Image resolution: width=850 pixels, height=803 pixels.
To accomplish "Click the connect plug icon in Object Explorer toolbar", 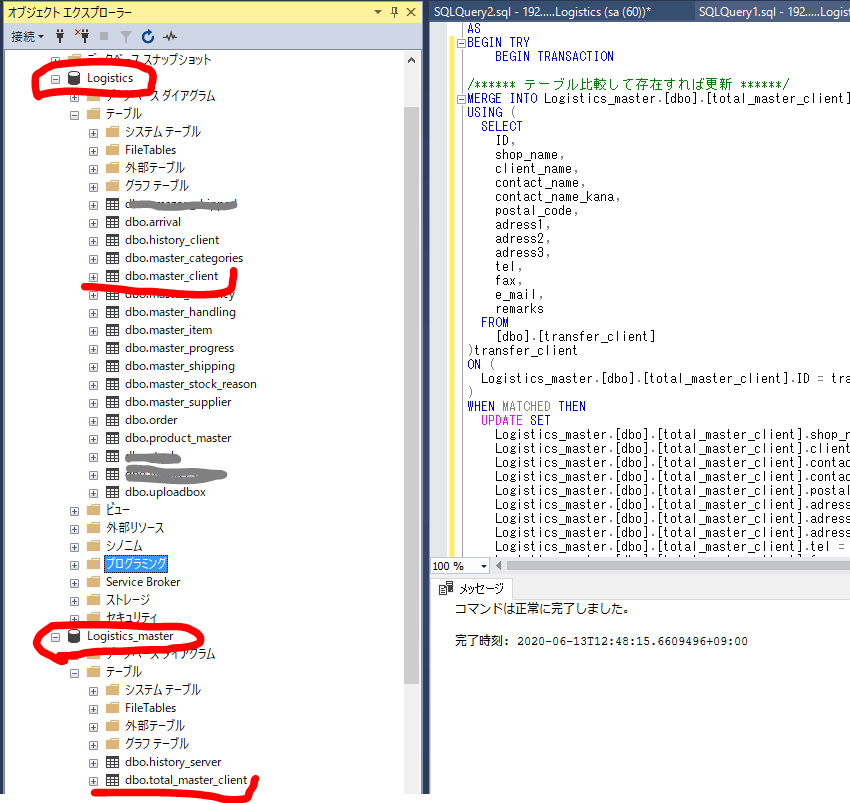I will pos(60,36).
